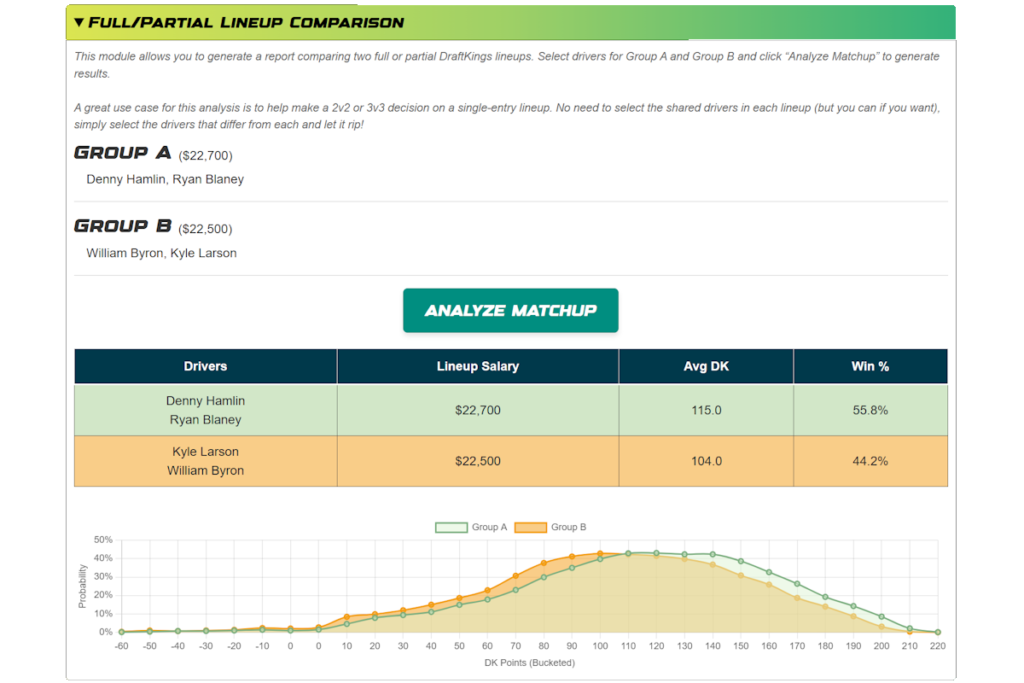Collapse the Full/Partial Lineup Comparison triangle
The image size is (1024, 683).
(x=80, y=22)
